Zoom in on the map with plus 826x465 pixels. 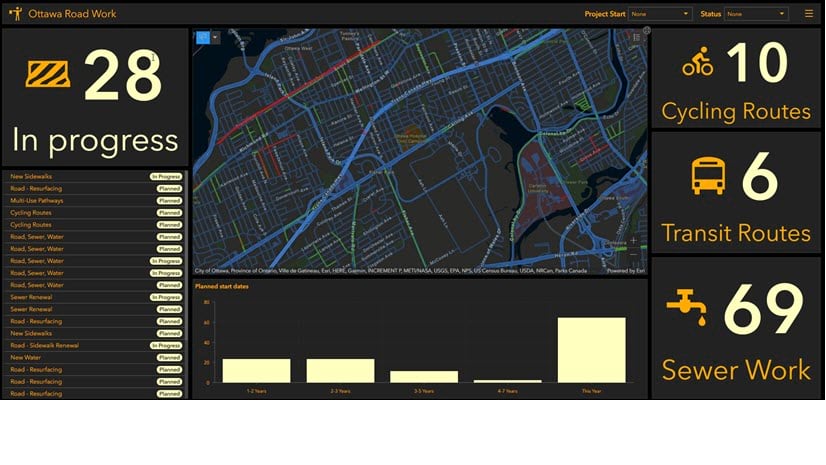634,241
